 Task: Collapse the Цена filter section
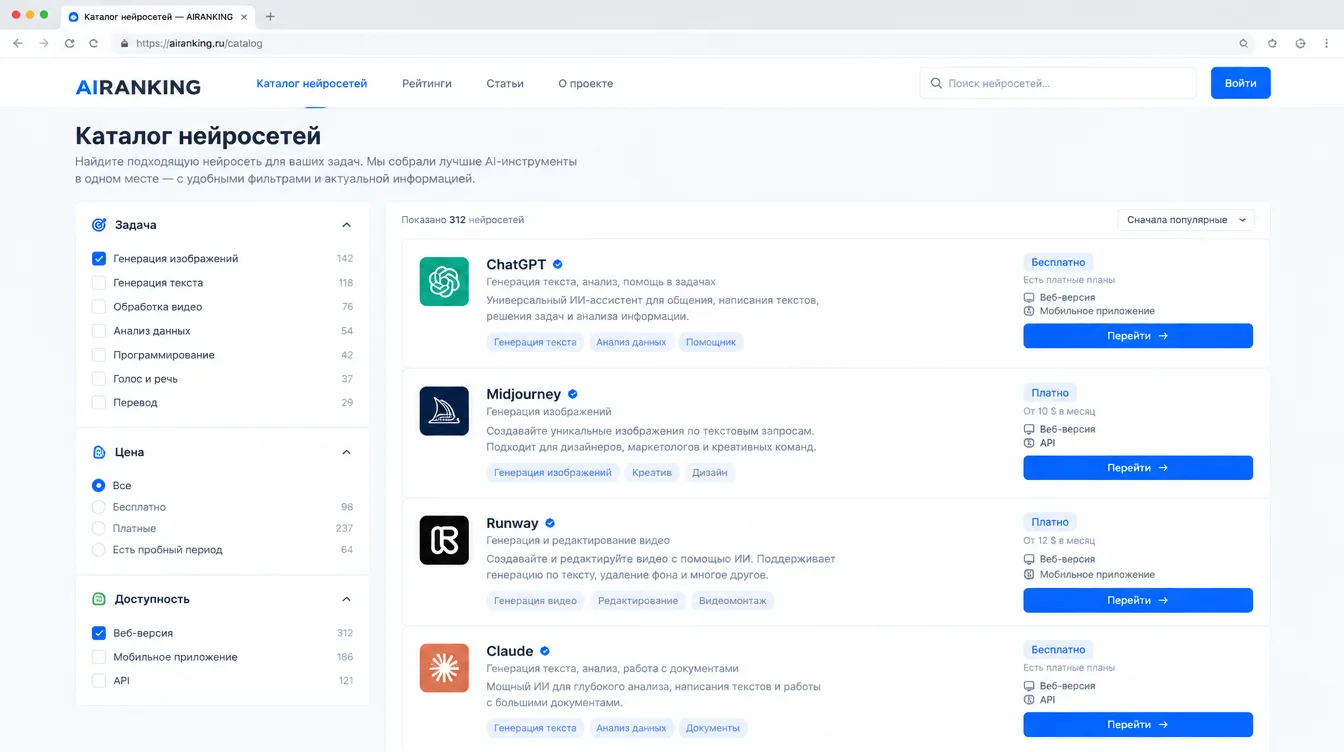click(346, 452)
